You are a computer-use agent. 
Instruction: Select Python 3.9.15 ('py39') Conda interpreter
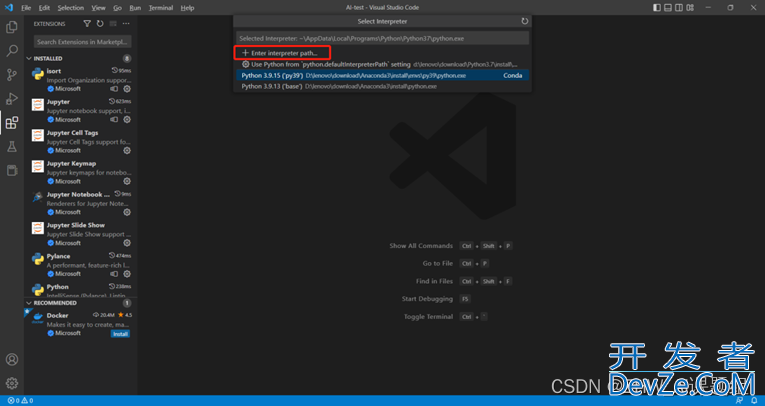point(382,75)
